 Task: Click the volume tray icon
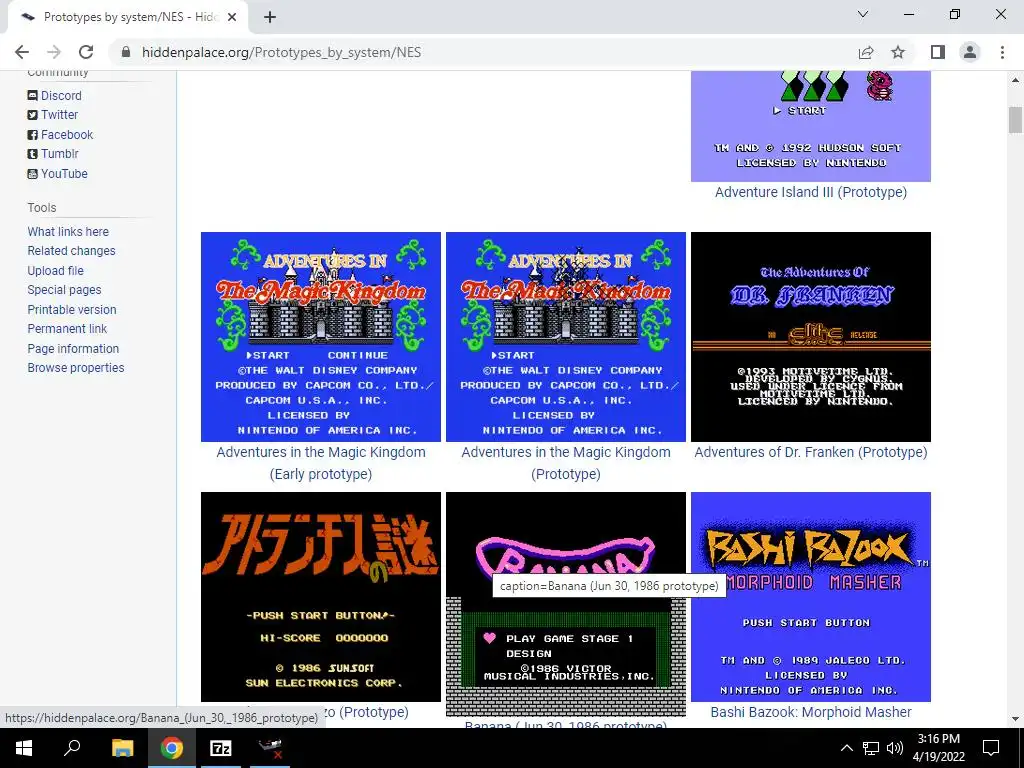895,748
